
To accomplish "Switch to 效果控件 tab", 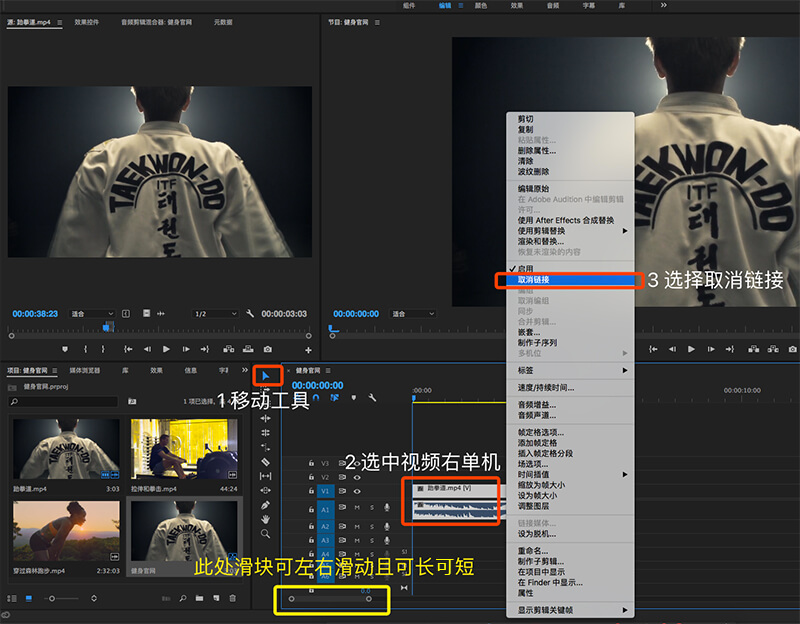I will [x=87, y=22].
